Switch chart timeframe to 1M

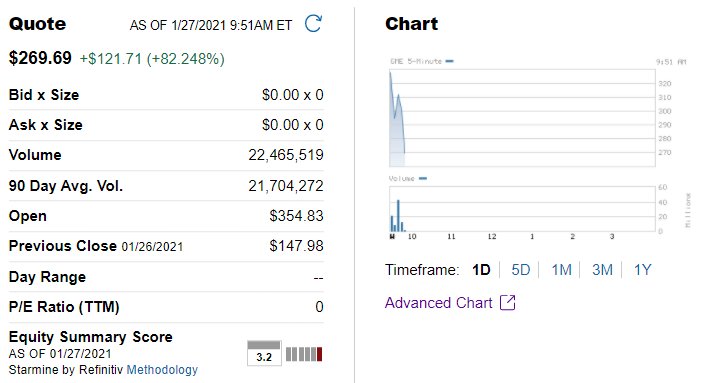[561, 270]
